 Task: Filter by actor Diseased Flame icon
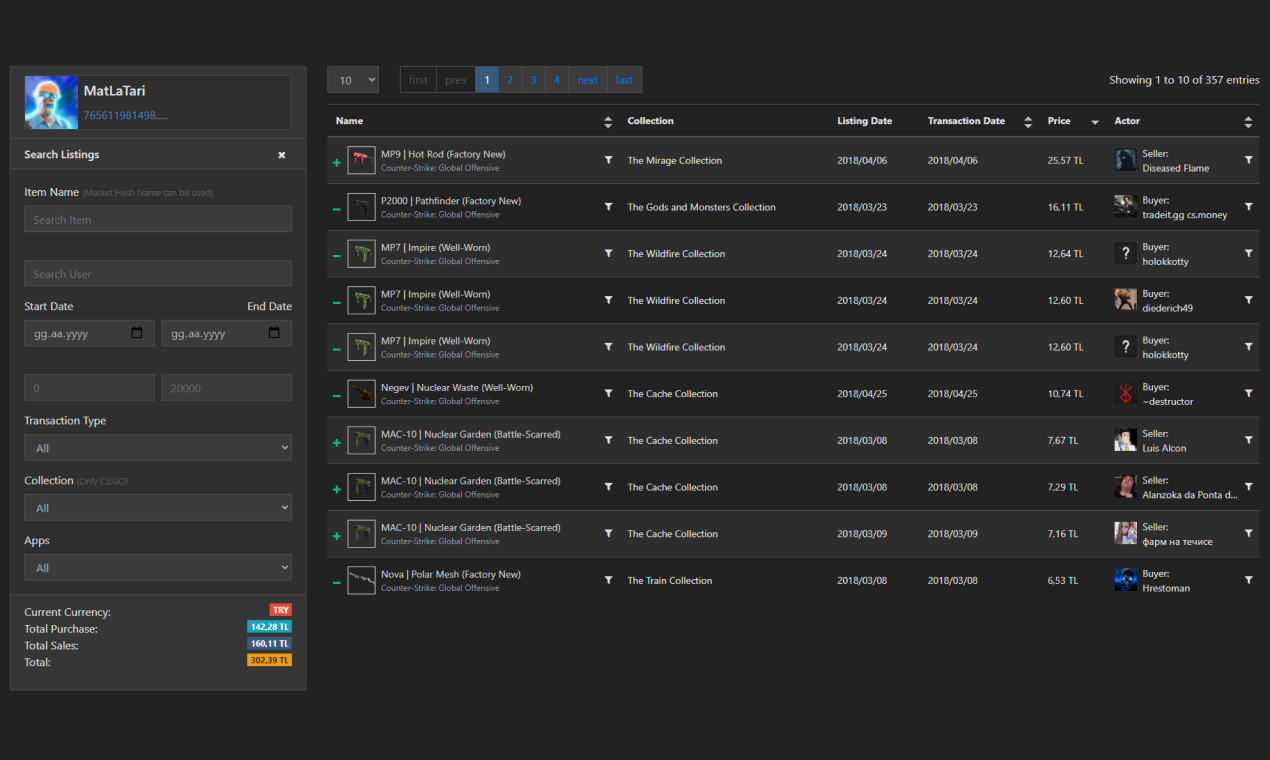point(1248,160)
